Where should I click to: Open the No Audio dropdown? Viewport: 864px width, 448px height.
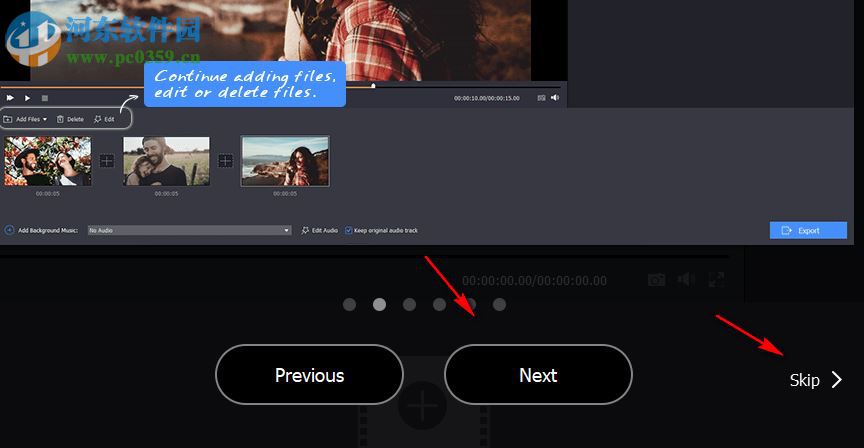pos(189,230)
